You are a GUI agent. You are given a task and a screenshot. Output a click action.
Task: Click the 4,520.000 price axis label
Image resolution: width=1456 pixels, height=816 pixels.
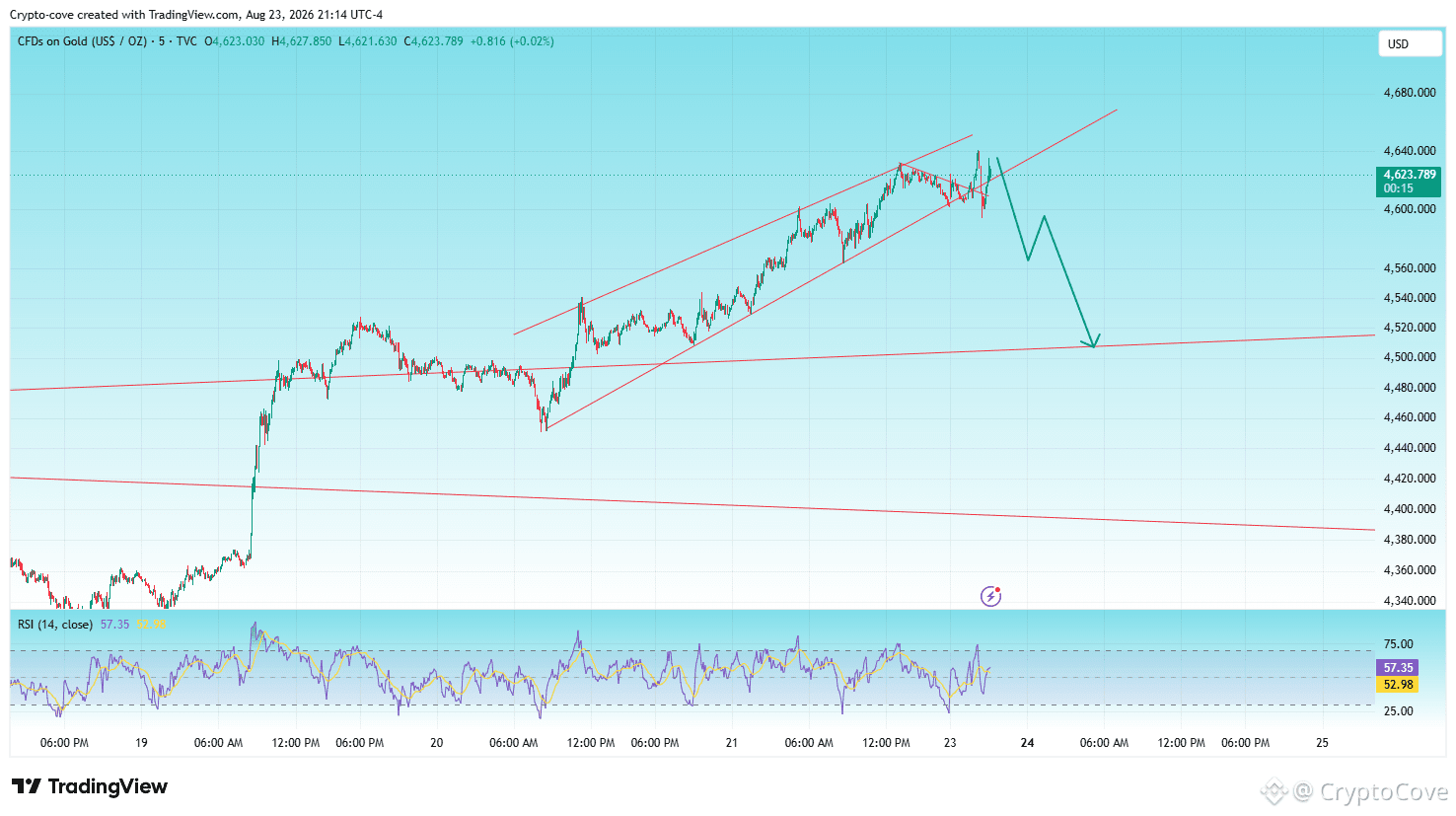click(1410, 328)
